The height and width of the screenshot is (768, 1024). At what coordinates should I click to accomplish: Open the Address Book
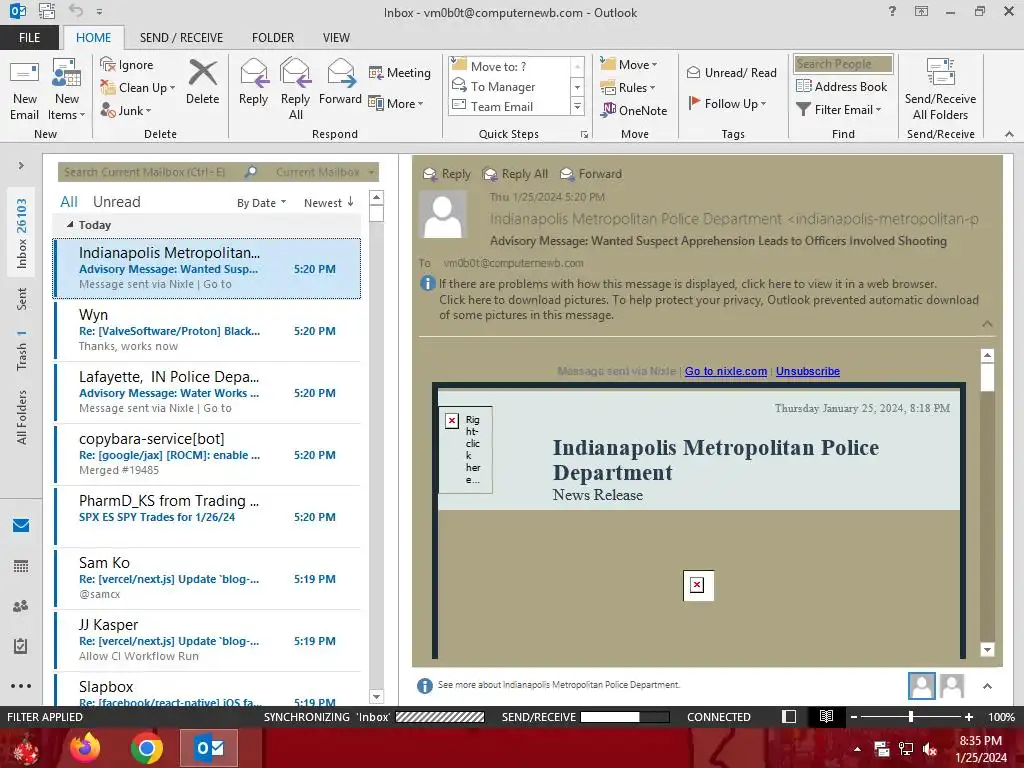pyautogui.click(x=842, y=86)
